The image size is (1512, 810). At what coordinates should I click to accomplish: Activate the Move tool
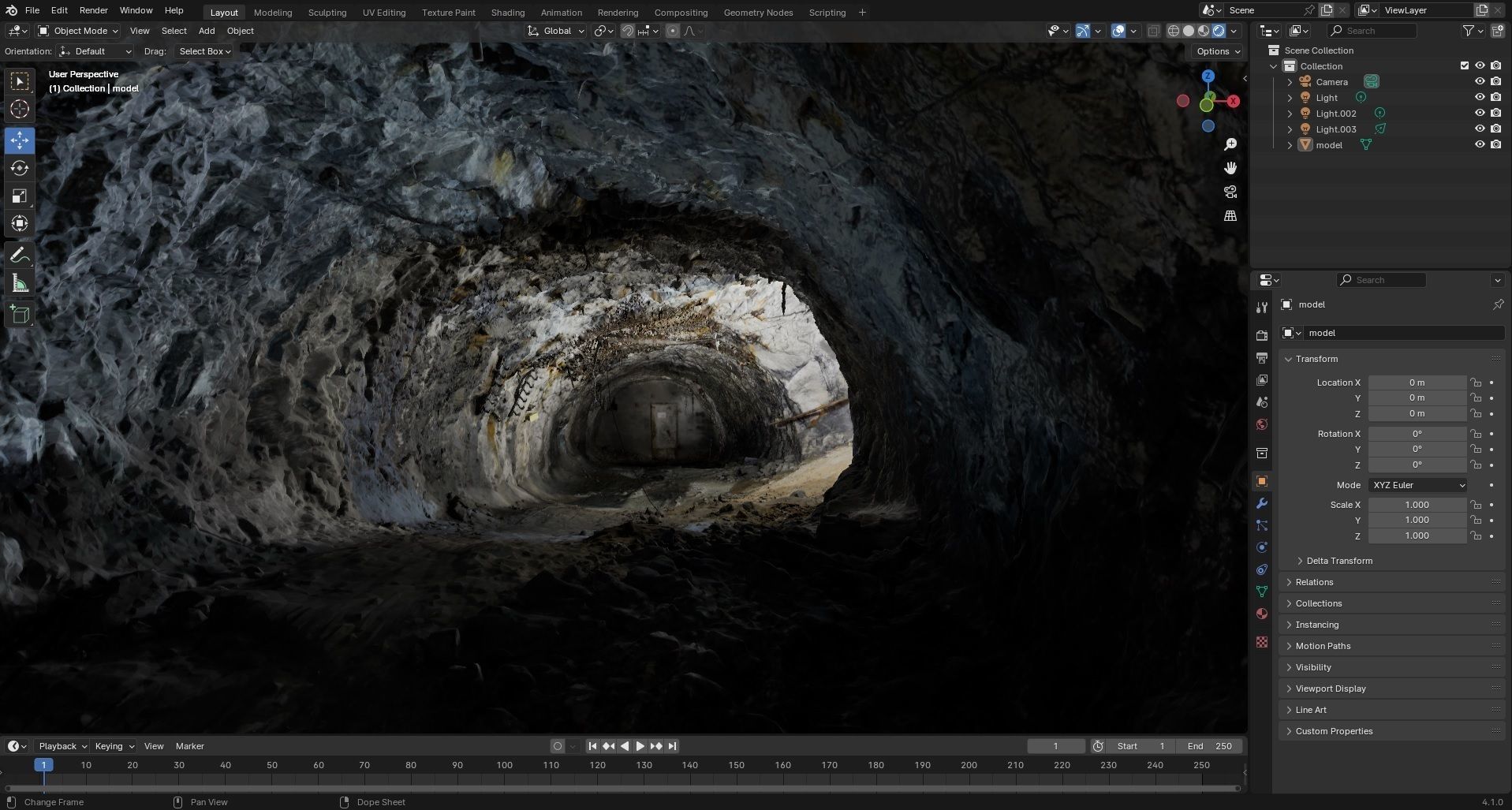20,140
